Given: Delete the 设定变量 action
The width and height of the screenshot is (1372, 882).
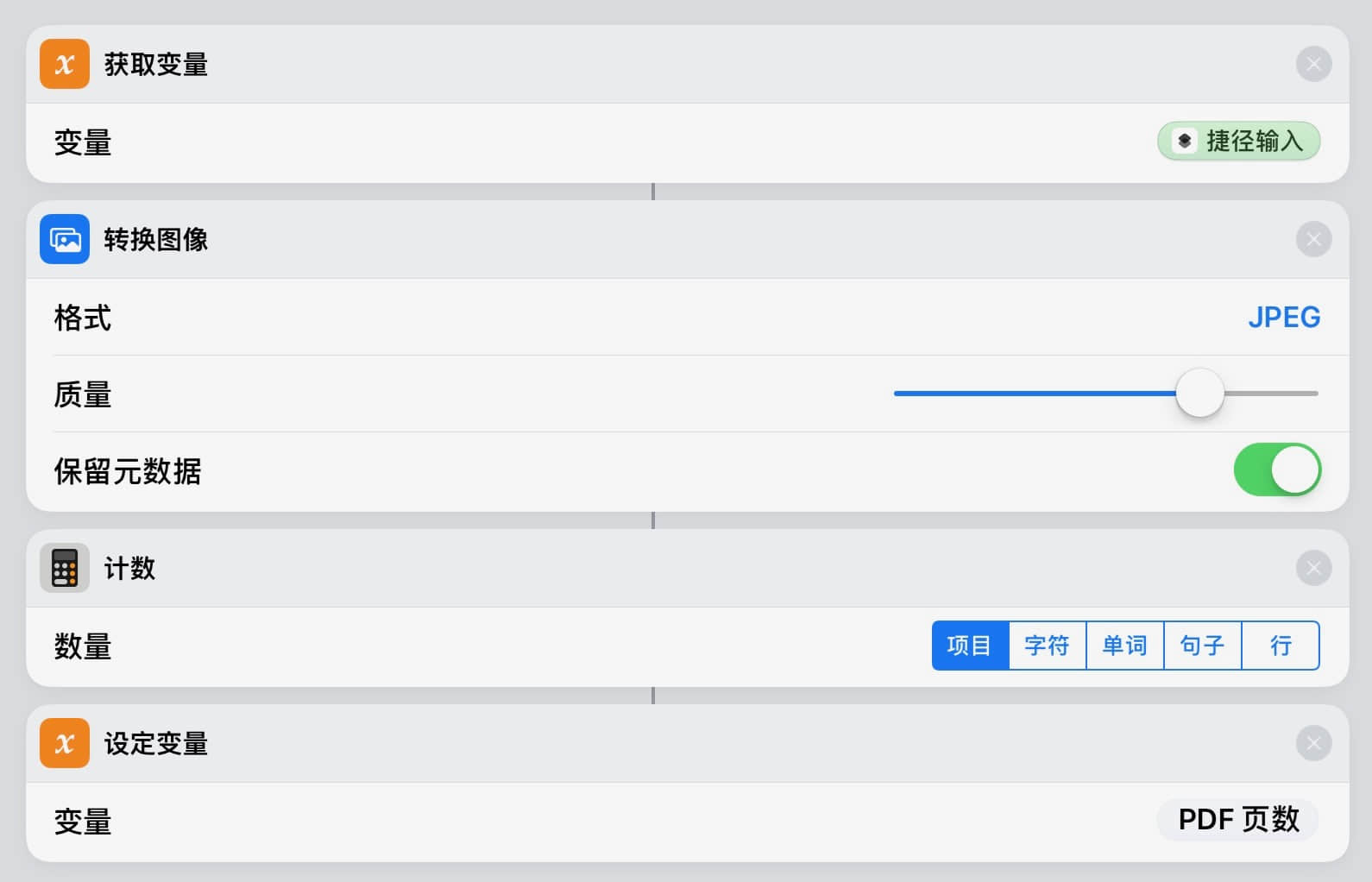Looking at the screenshot, I should click(1313, 743).
